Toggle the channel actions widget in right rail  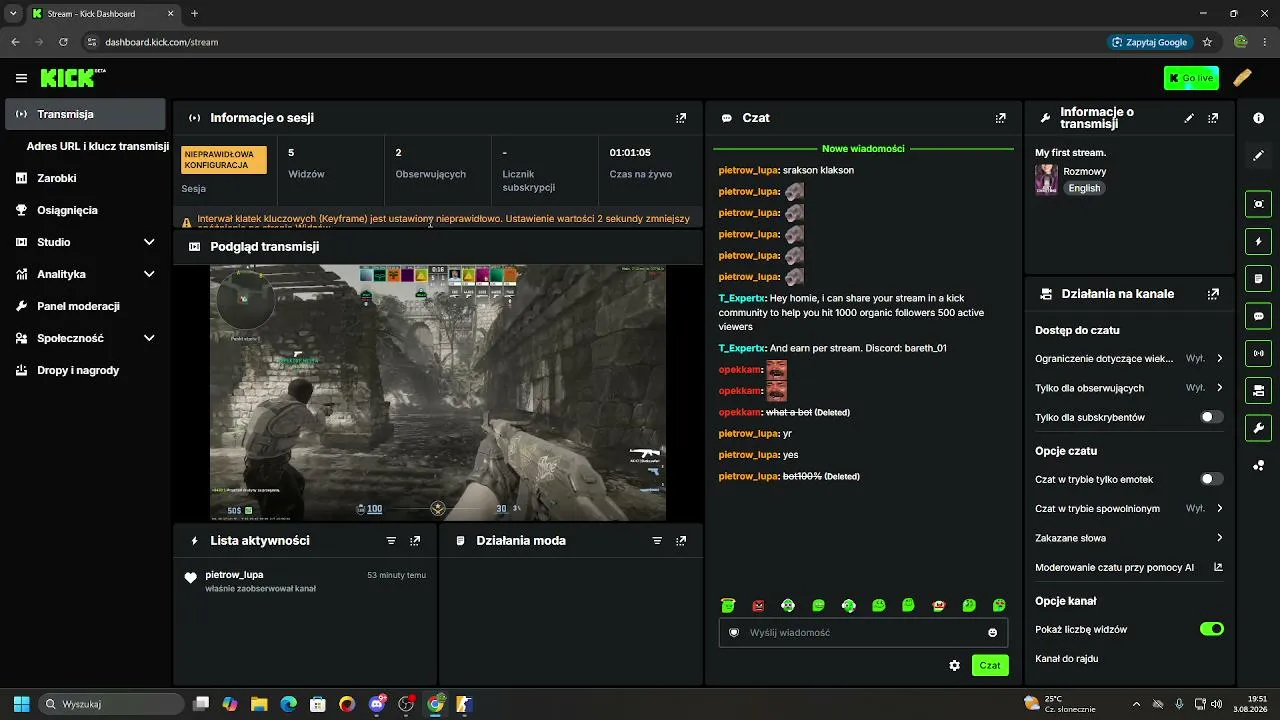click(x=1258, y=390)
